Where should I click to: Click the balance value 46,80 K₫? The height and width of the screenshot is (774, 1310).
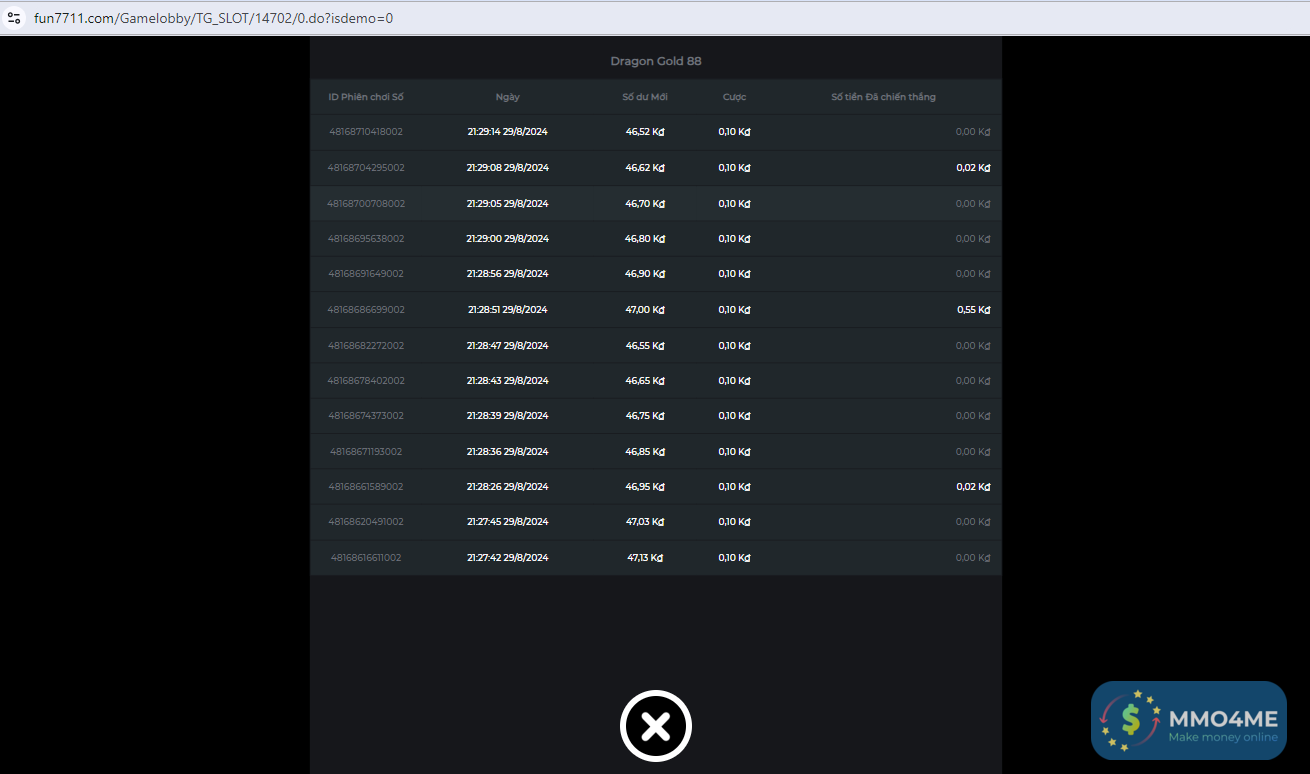(645, 239)
